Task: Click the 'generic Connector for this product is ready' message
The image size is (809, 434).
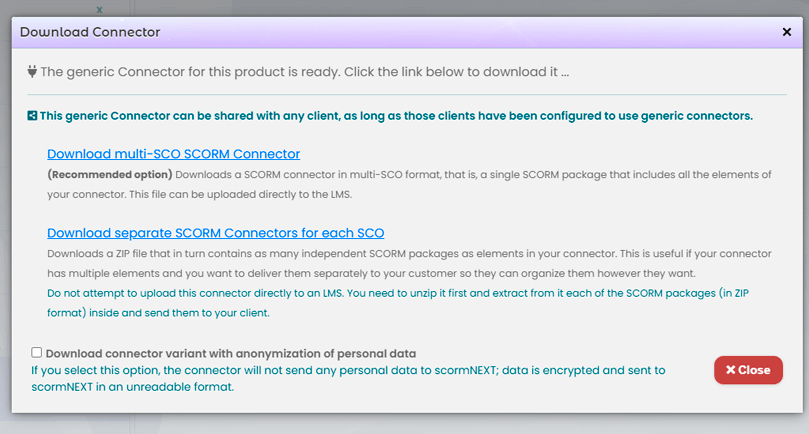Action: pos(304,72)
